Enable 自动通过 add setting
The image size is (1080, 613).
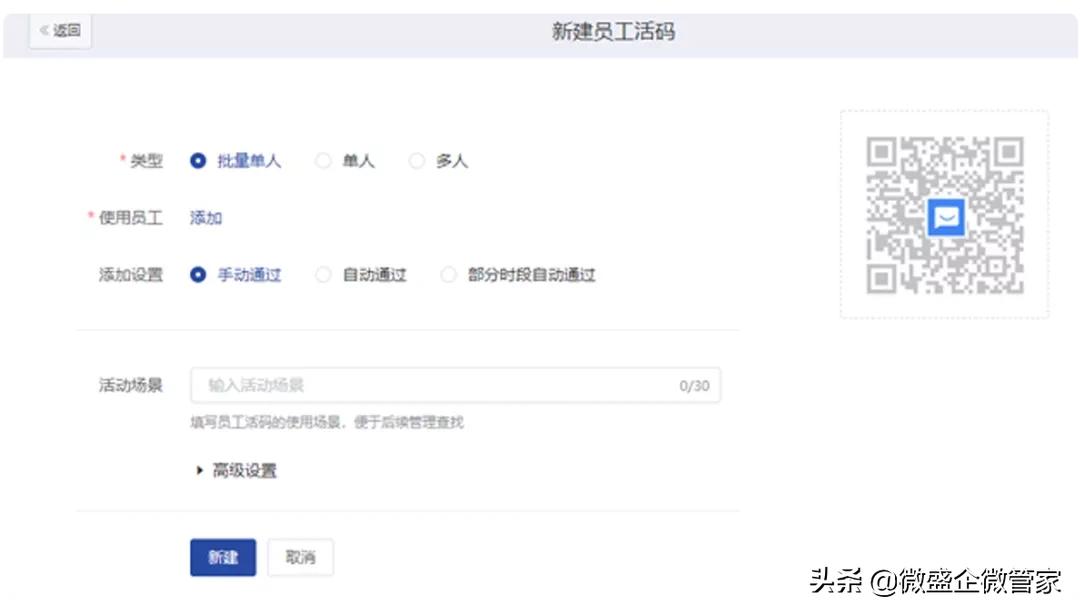[x=323, y=275]
